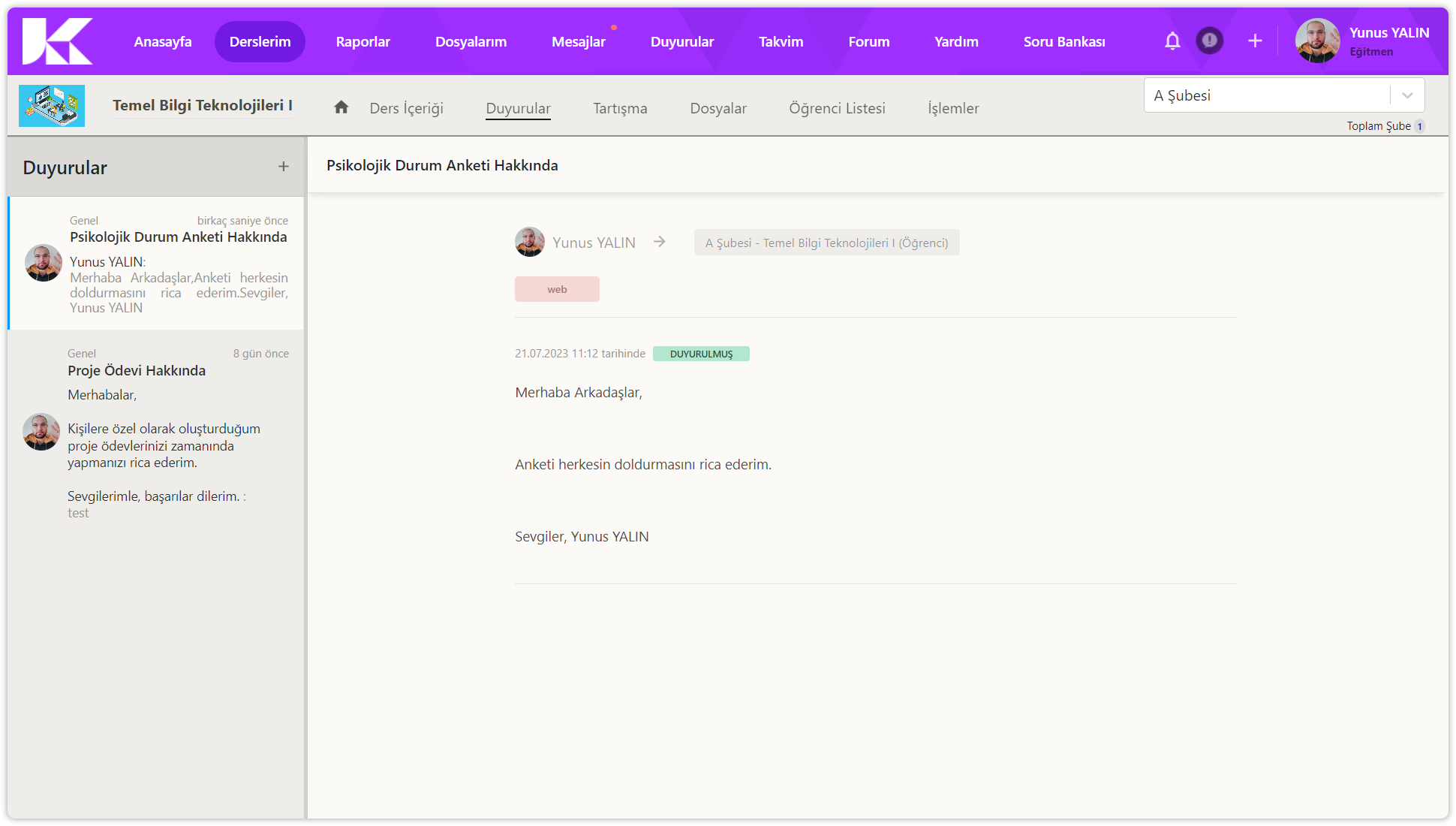The height and width of the screenshot is (826, 1456).
Task: Click the purple exclamation alert icon
Action: point(1209,41)
